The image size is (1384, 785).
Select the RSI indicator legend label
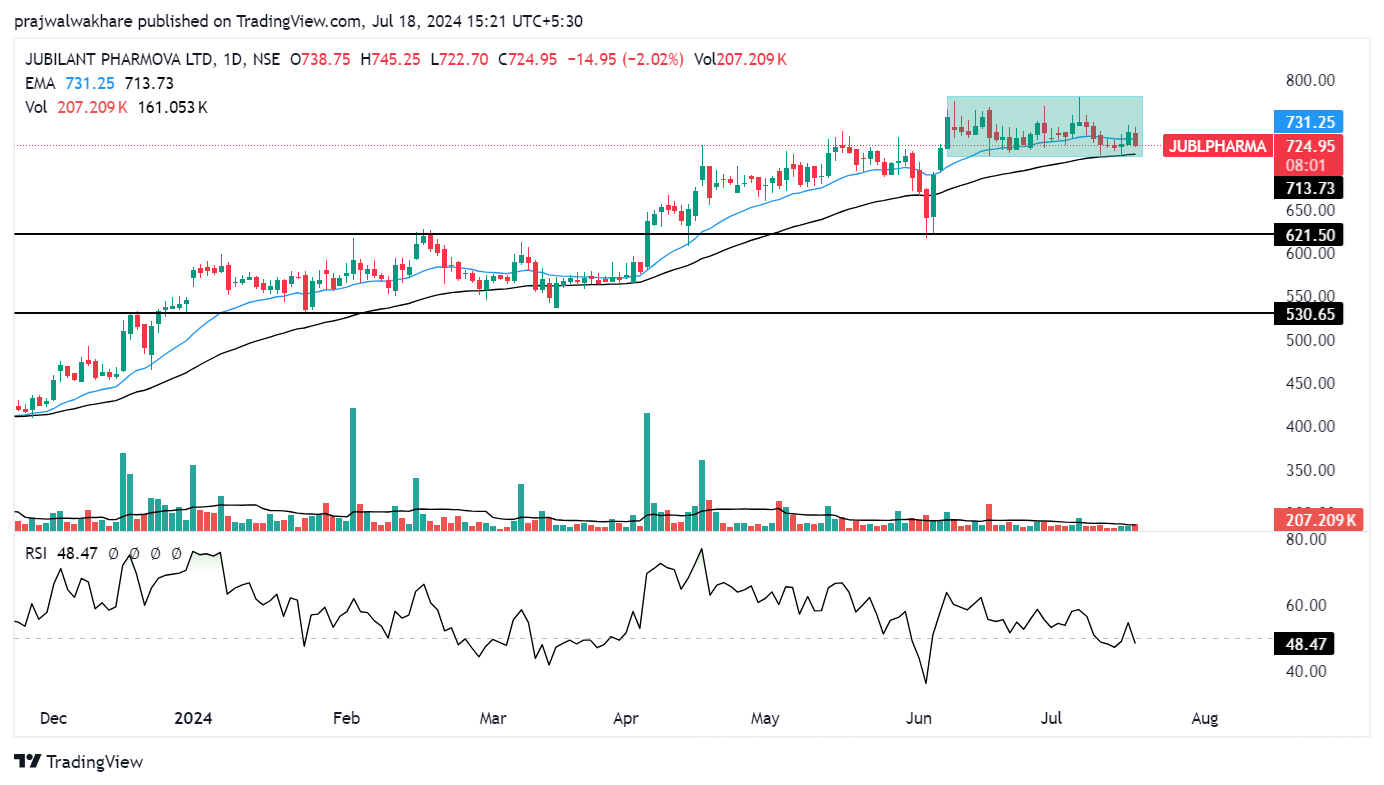click(x=37, y=553)
